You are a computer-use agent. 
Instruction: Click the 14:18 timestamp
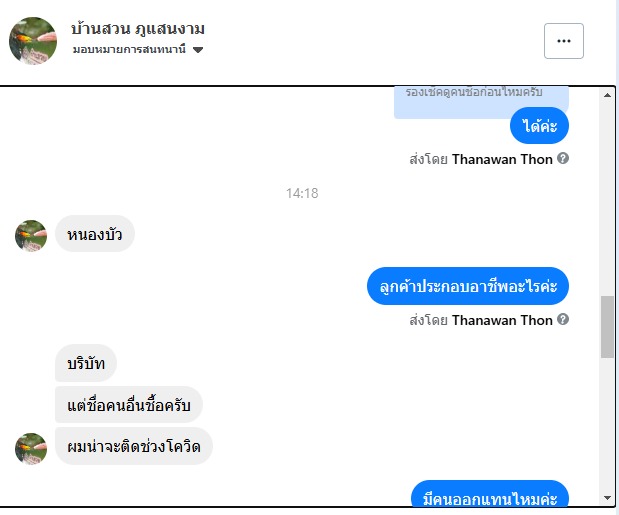pyautogui.click(x=302, y=193)
